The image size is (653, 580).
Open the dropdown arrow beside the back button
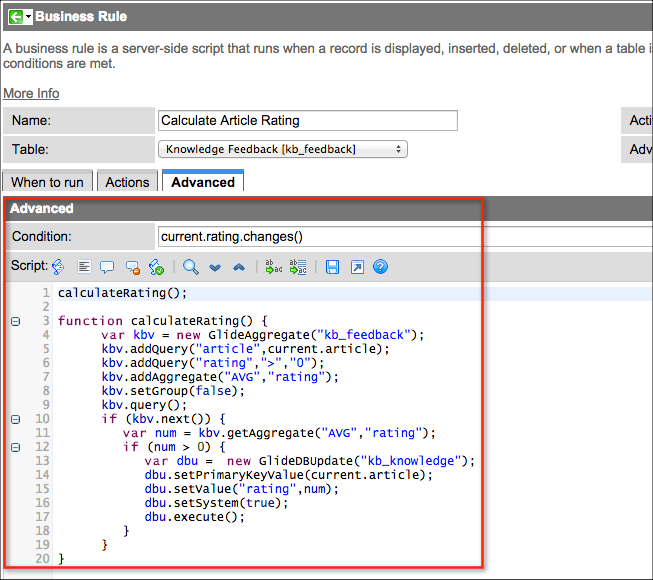(x=27, y=16)
